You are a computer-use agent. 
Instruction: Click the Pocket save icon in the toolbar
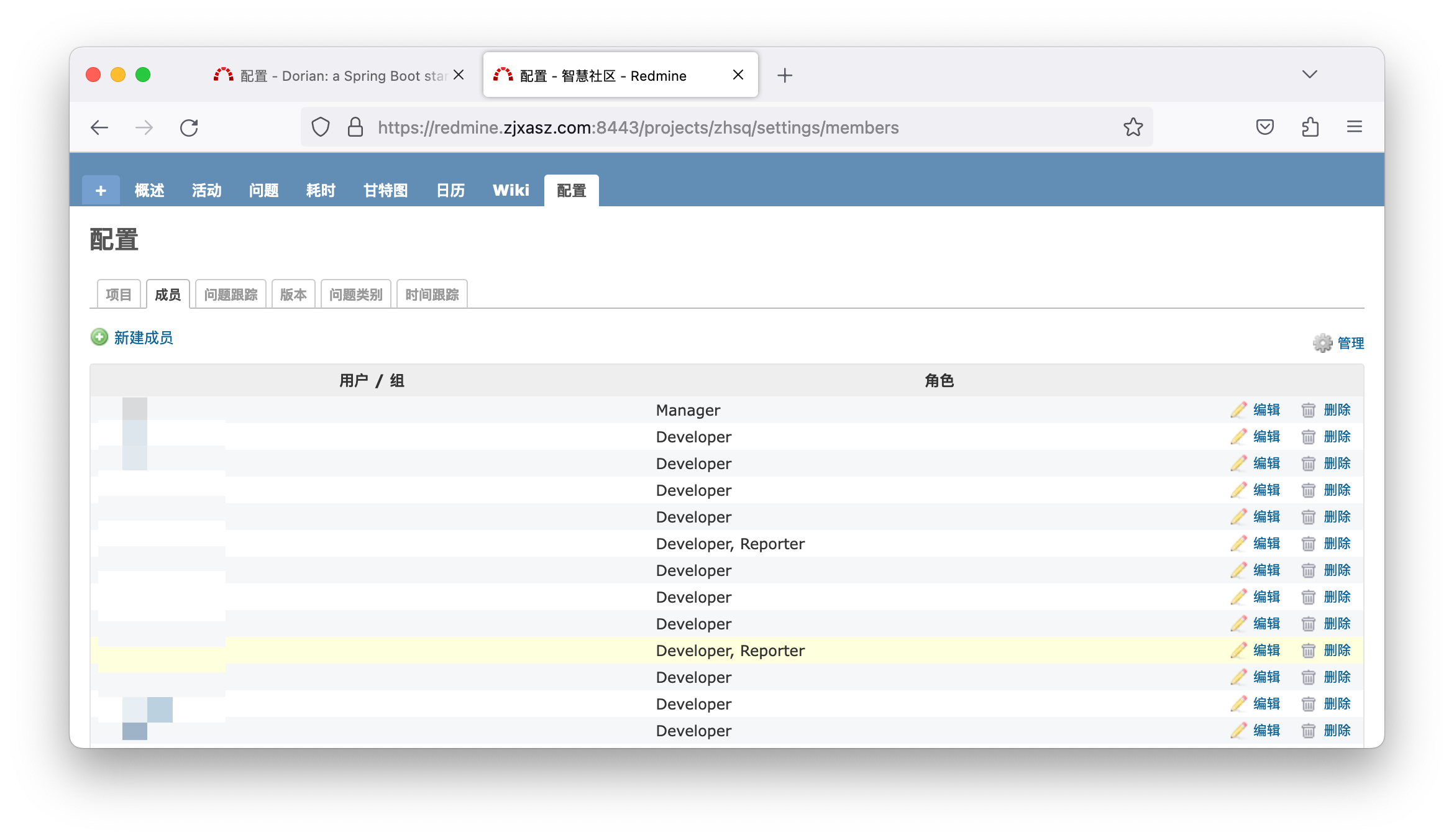coord(1264,127)
